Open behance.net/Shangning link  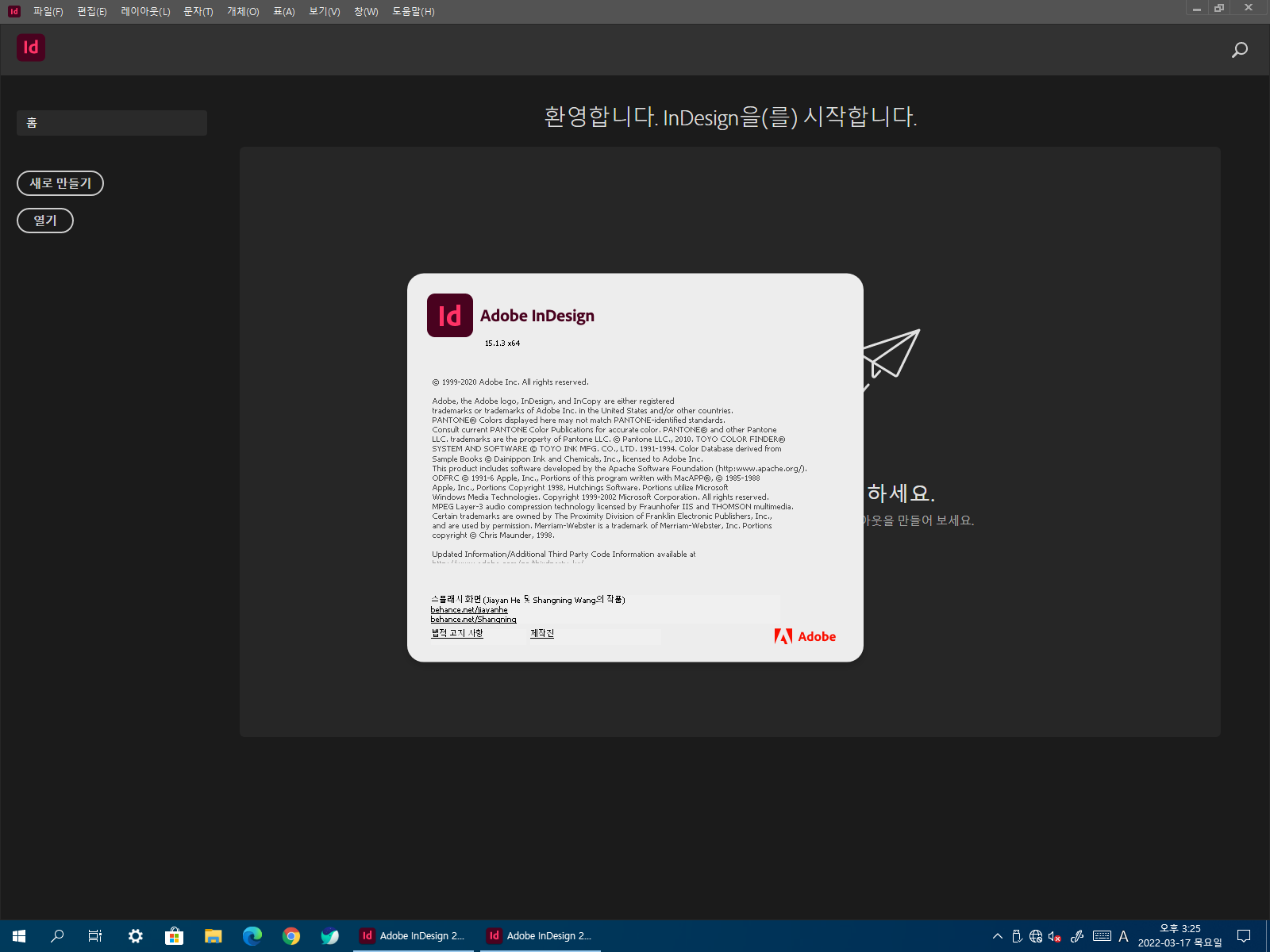point(473,620)
